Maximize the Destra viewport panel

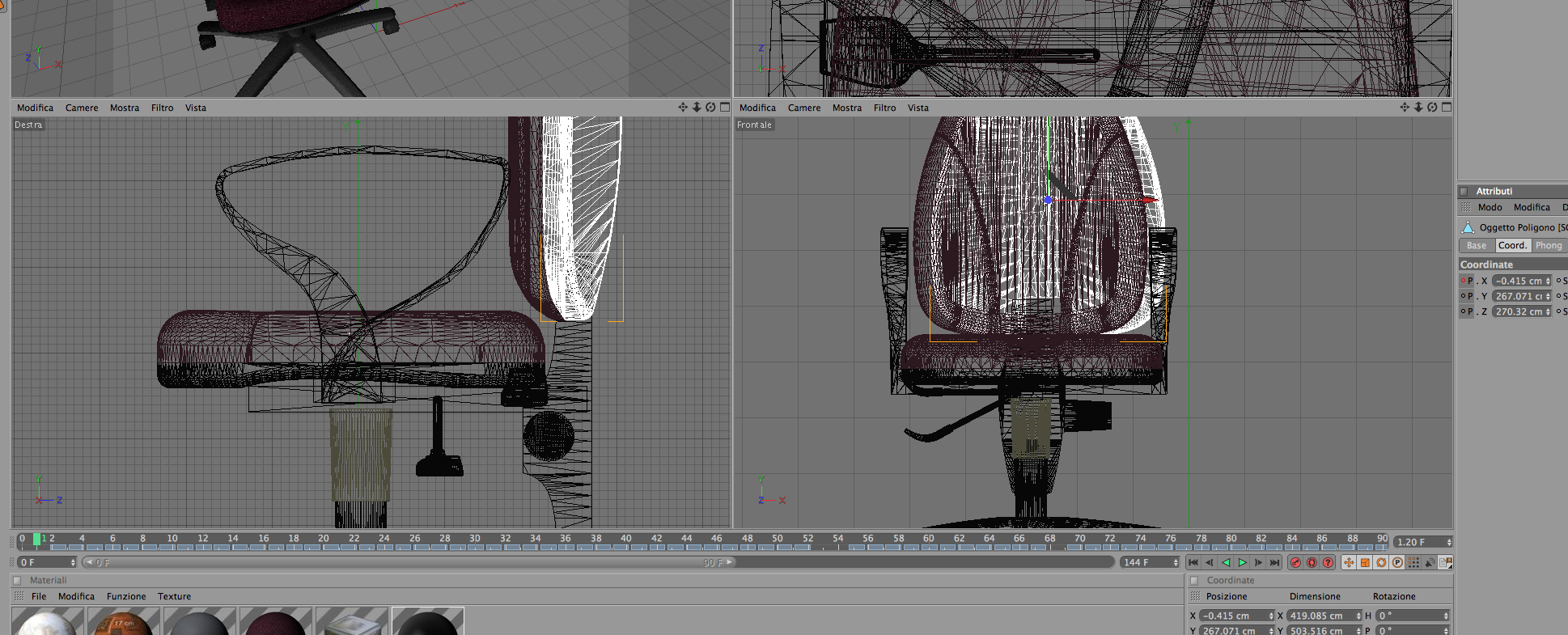(725, 107)
